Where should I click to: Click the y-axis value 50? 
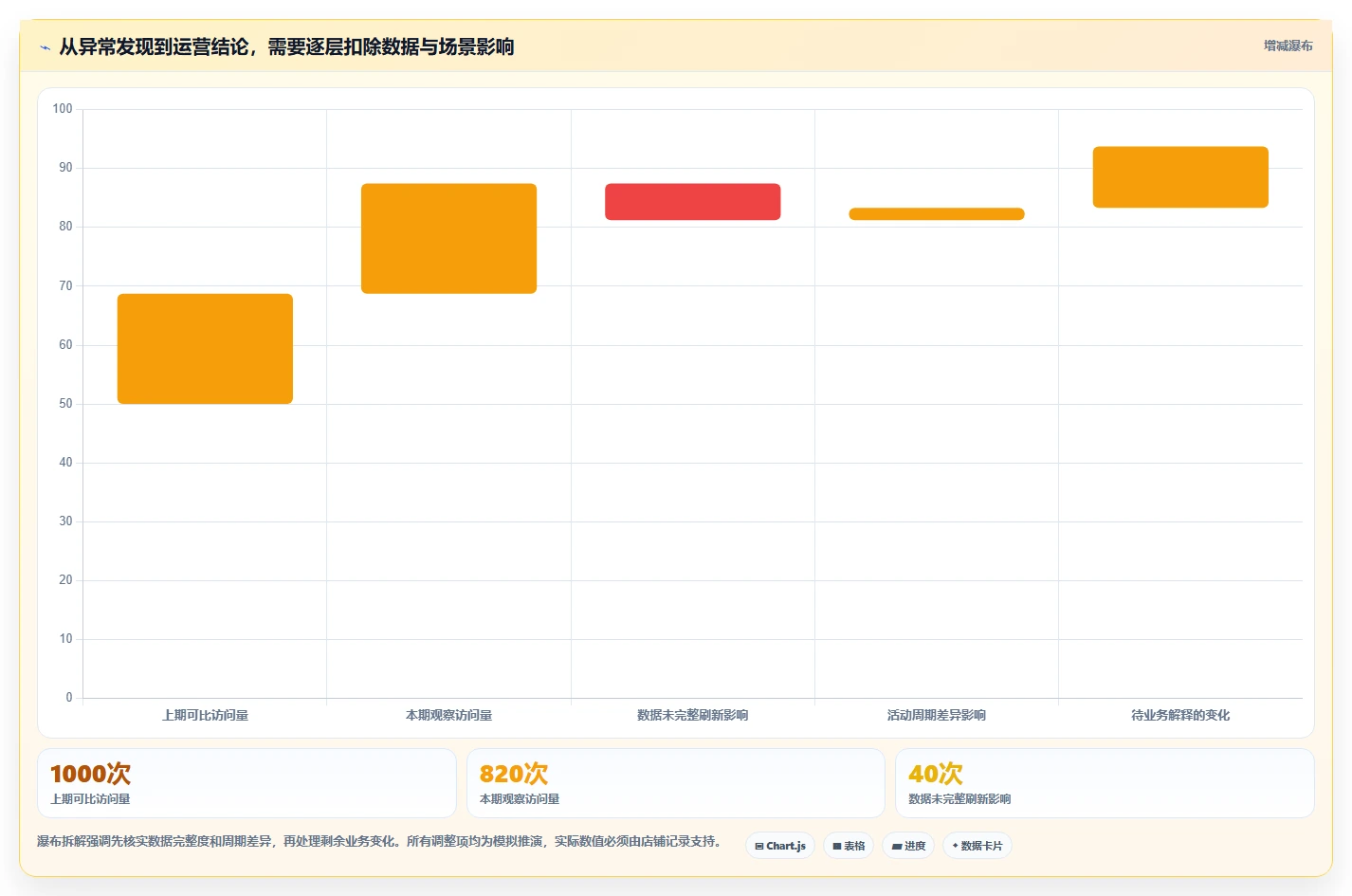point(65,404)
